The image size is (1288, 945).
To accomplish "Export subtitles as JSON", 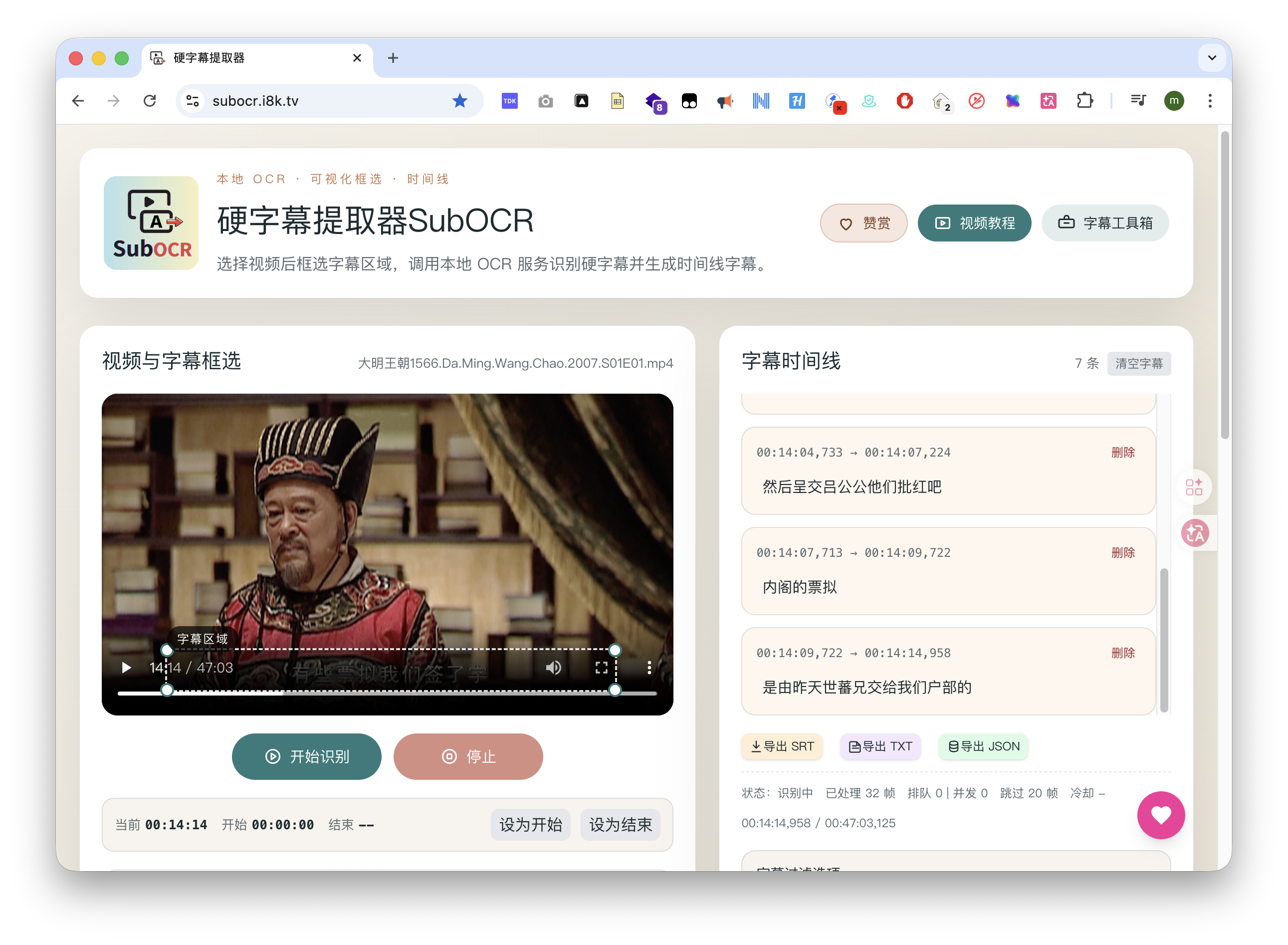I will pyautogui.click(x=983, y=746).
